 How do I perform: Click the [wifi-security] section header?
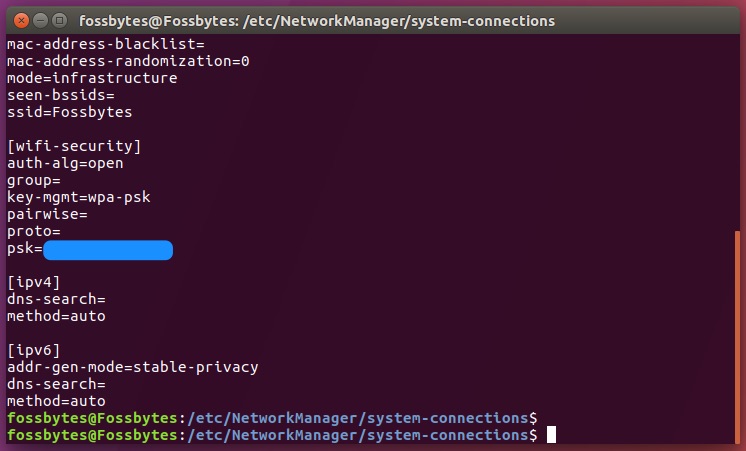click(74, 146)
